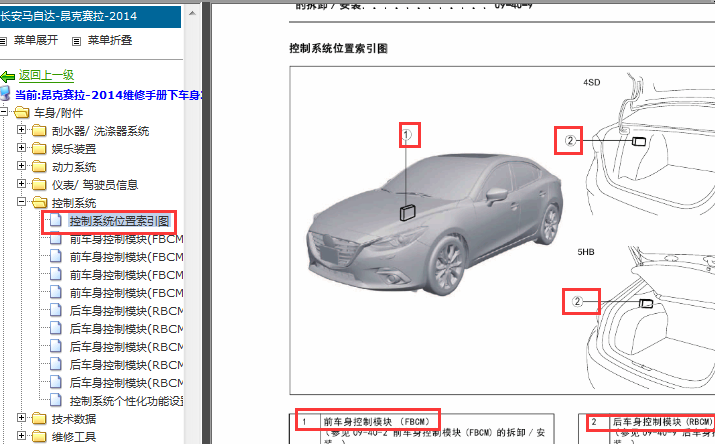Click the 技术数据 folder icon
715x444 pixels.
coord(39,418)
